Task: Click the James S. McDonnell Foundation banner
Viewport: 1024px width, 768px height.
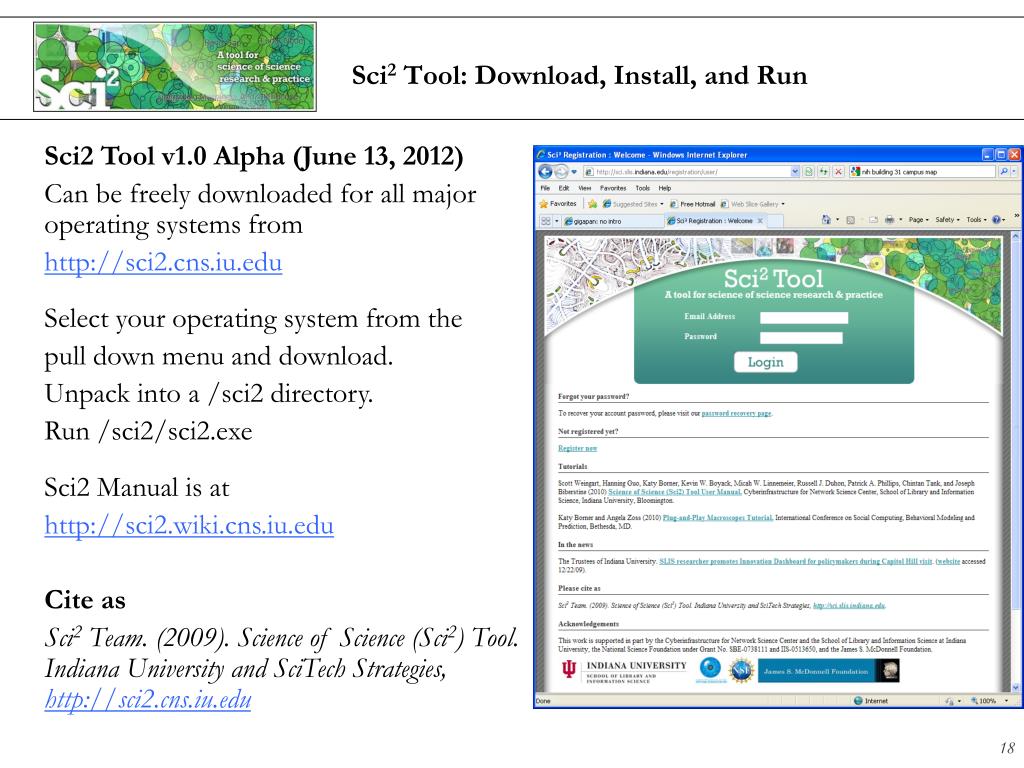Action: click(x=828, y=670)
